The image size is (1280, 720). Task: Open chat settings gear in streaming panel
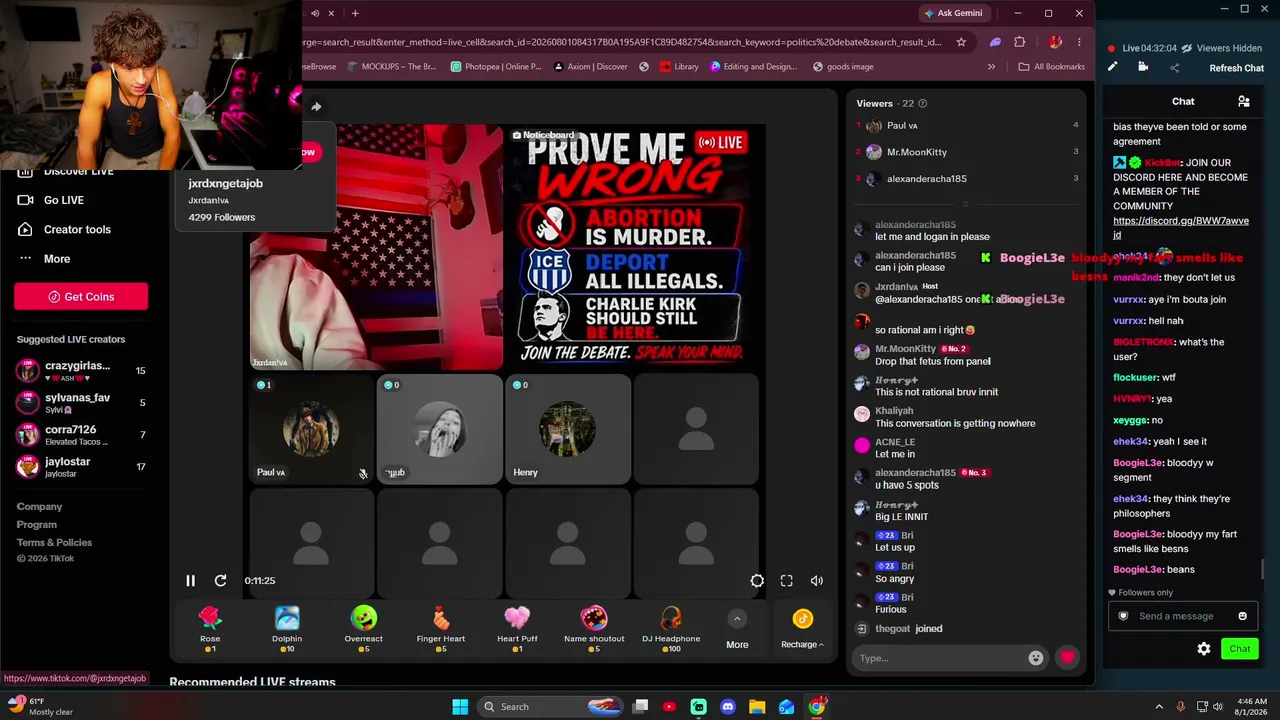(x=1204, y=649)
